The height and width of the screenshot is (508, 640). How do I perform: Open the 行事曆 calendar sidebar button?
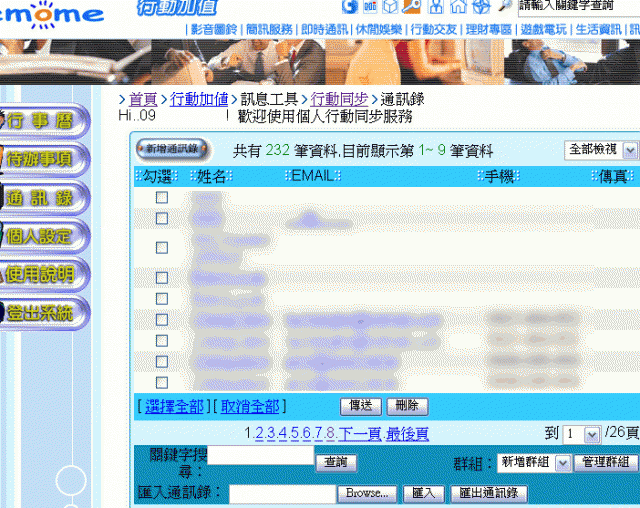44,121
